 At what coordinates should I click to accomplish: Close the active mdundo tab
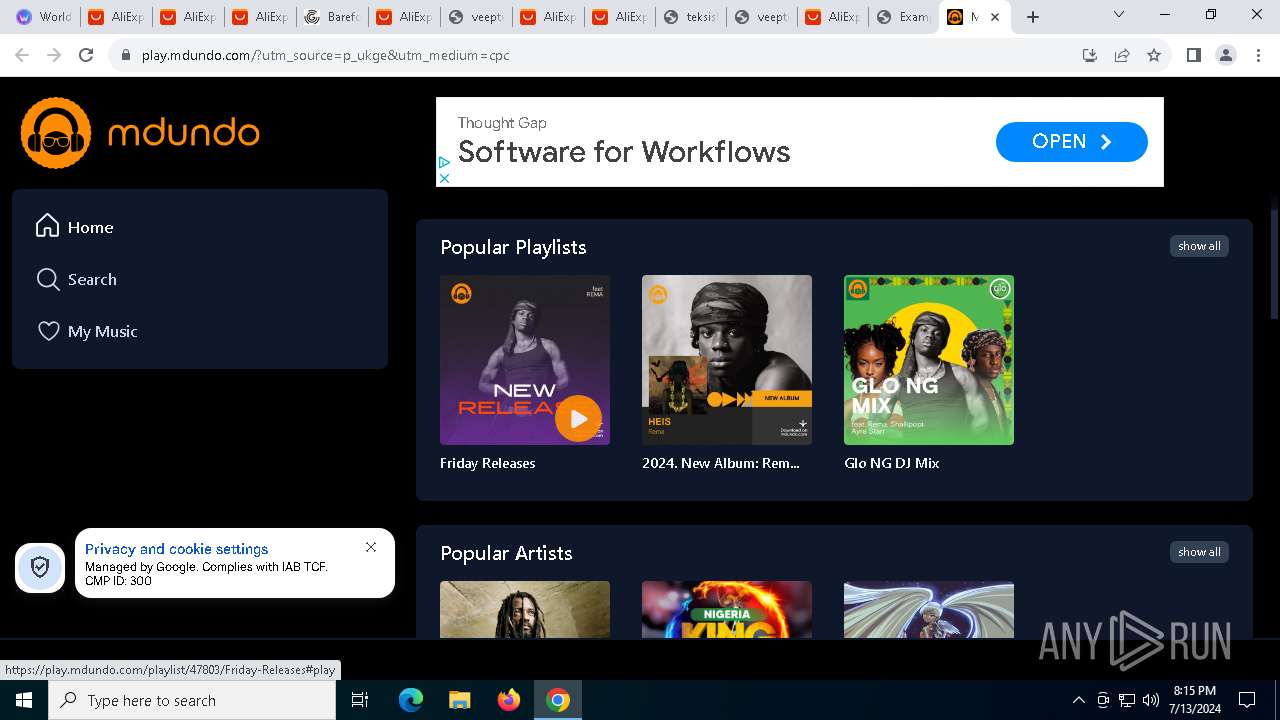pos(995,17)
